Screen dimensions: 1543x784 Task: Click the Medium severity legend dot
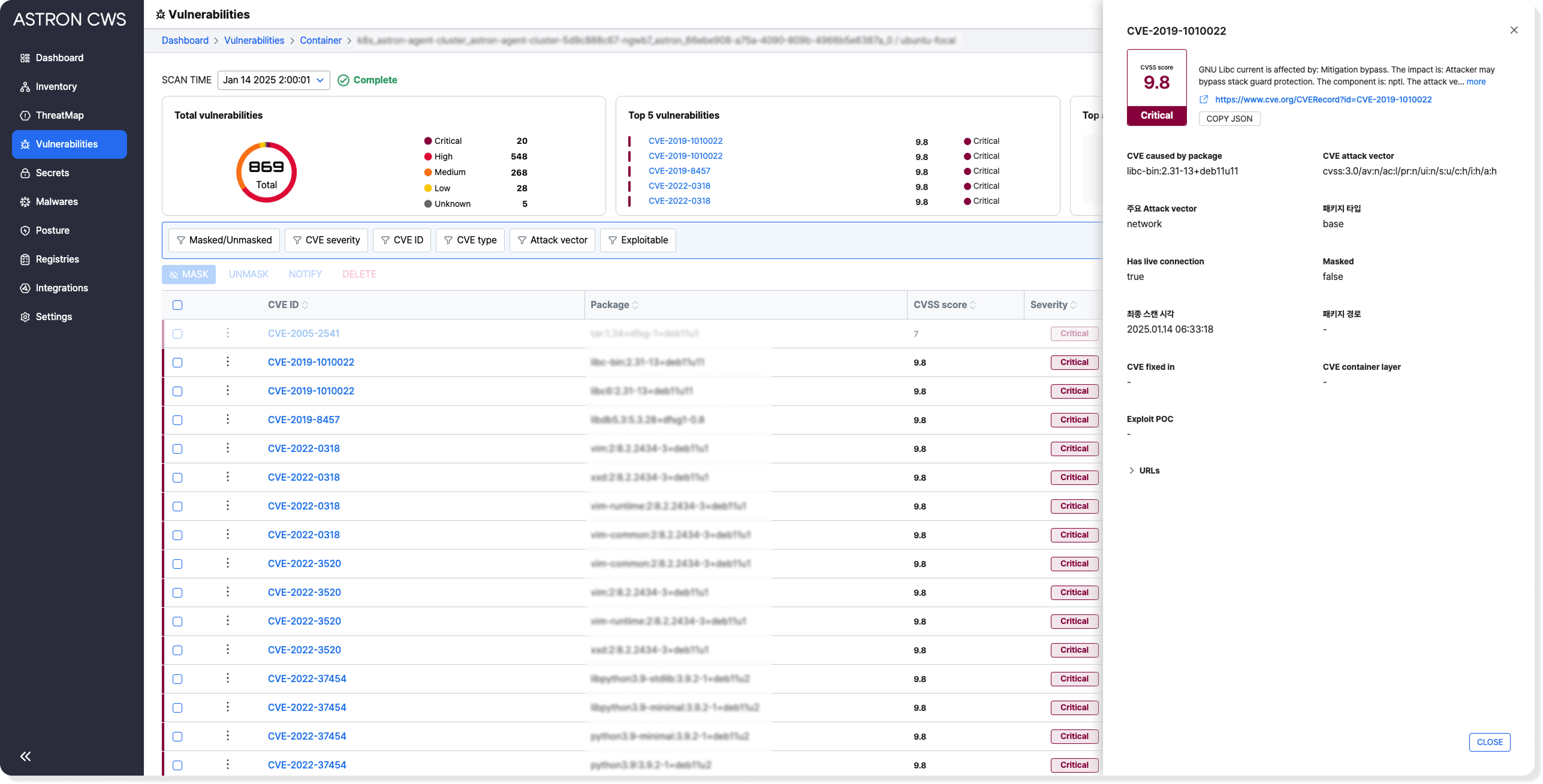point(428,173)
